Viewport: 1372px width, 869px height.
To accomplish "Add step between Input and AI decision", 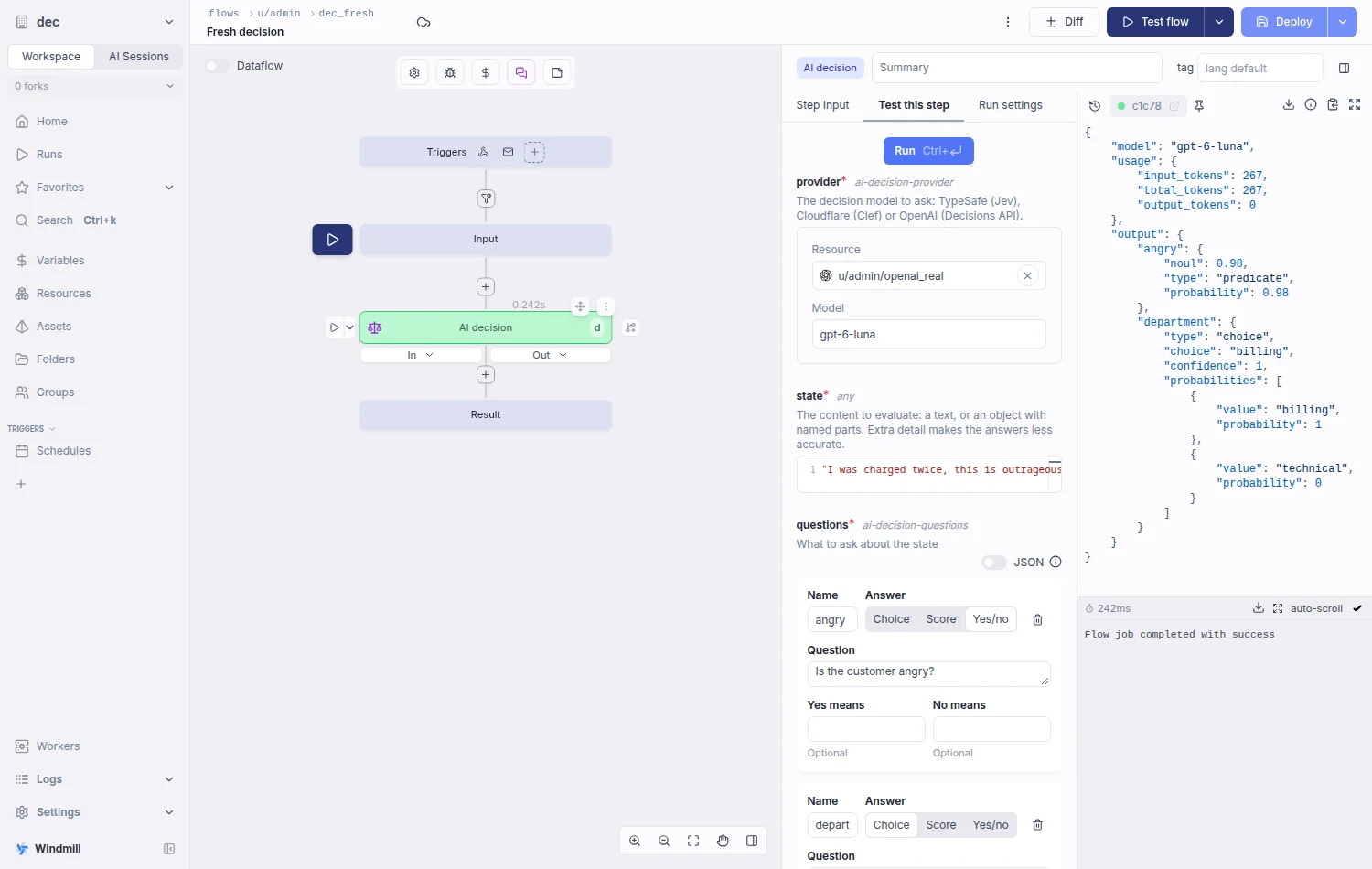I will [486, 286].
